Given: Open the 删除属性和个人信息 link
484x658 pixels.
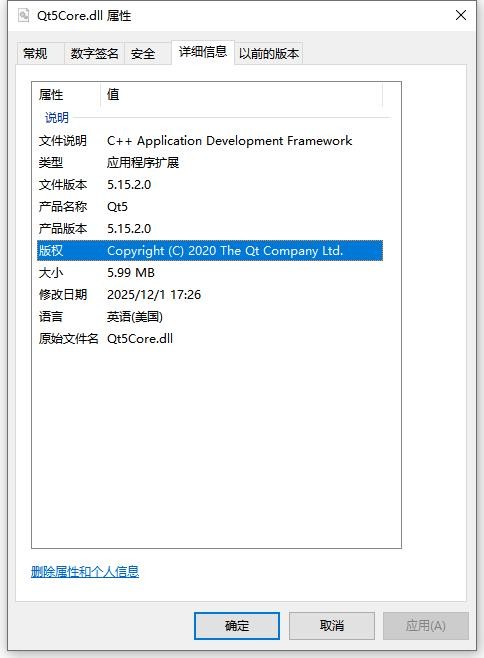Looking at the screenshot, I should coord(85,572).
